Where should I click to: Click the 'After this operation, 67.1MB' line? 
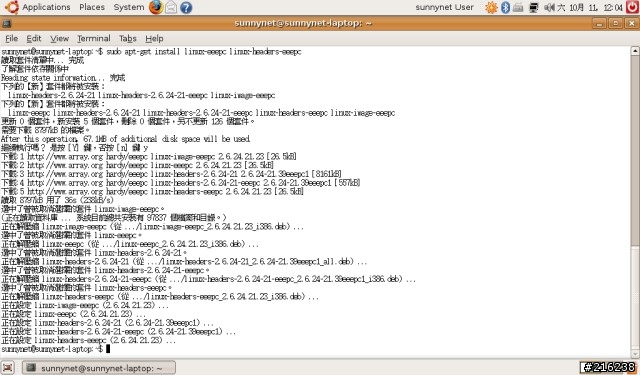pyautogui.click(x=125, y=139)
